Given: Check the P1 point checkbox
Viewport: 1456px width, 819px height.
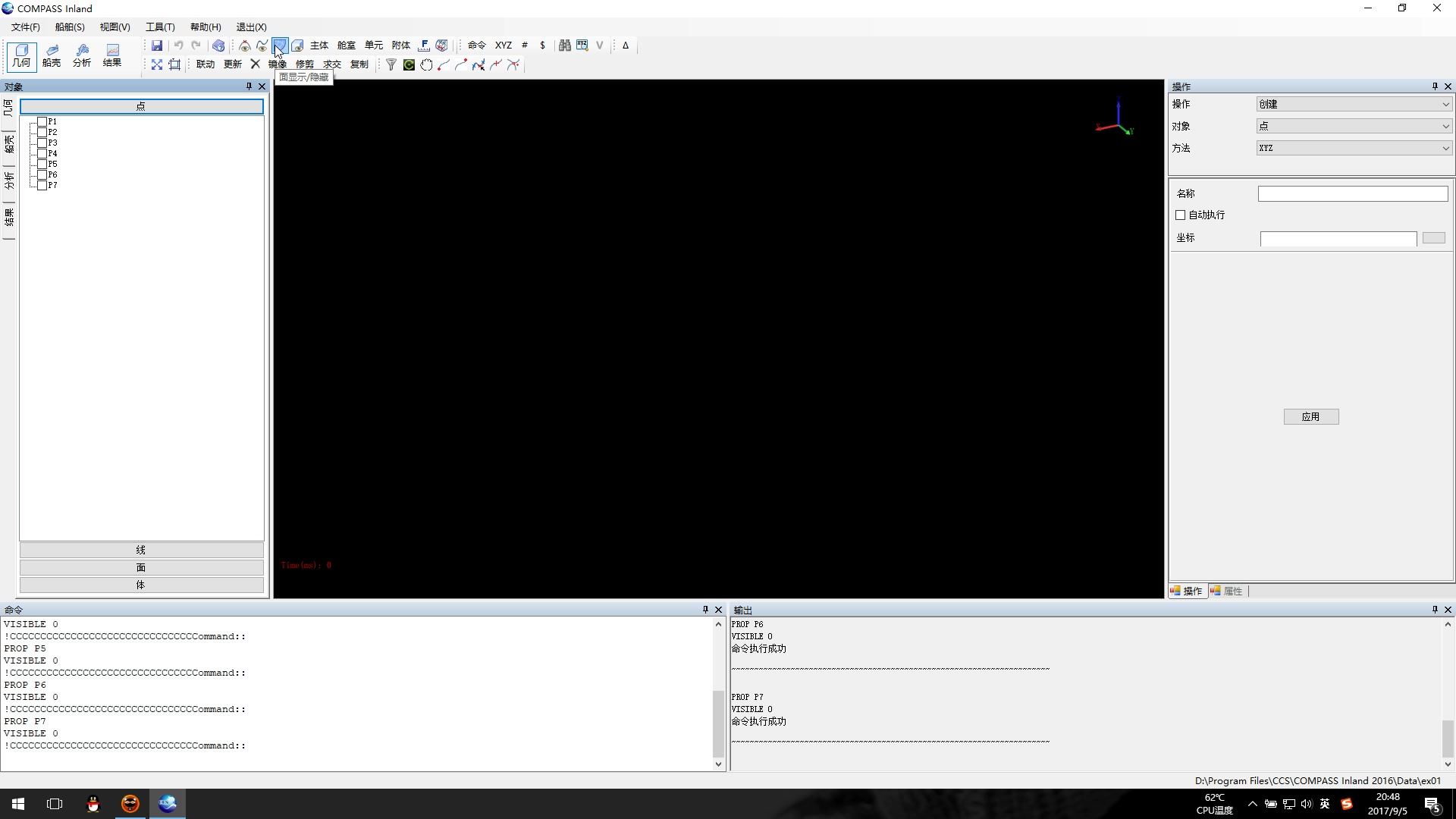Looking at the screenshot, I should pos(42,121).
